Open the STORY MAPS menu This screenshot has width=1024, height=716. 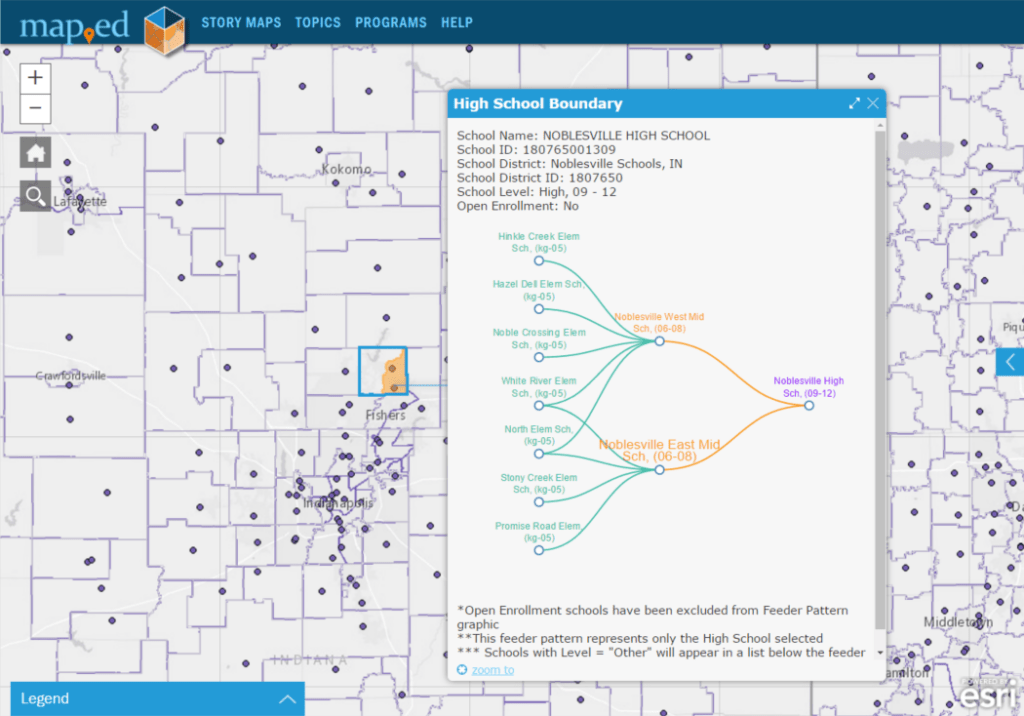pyautogui.click(x=241, y=23)
